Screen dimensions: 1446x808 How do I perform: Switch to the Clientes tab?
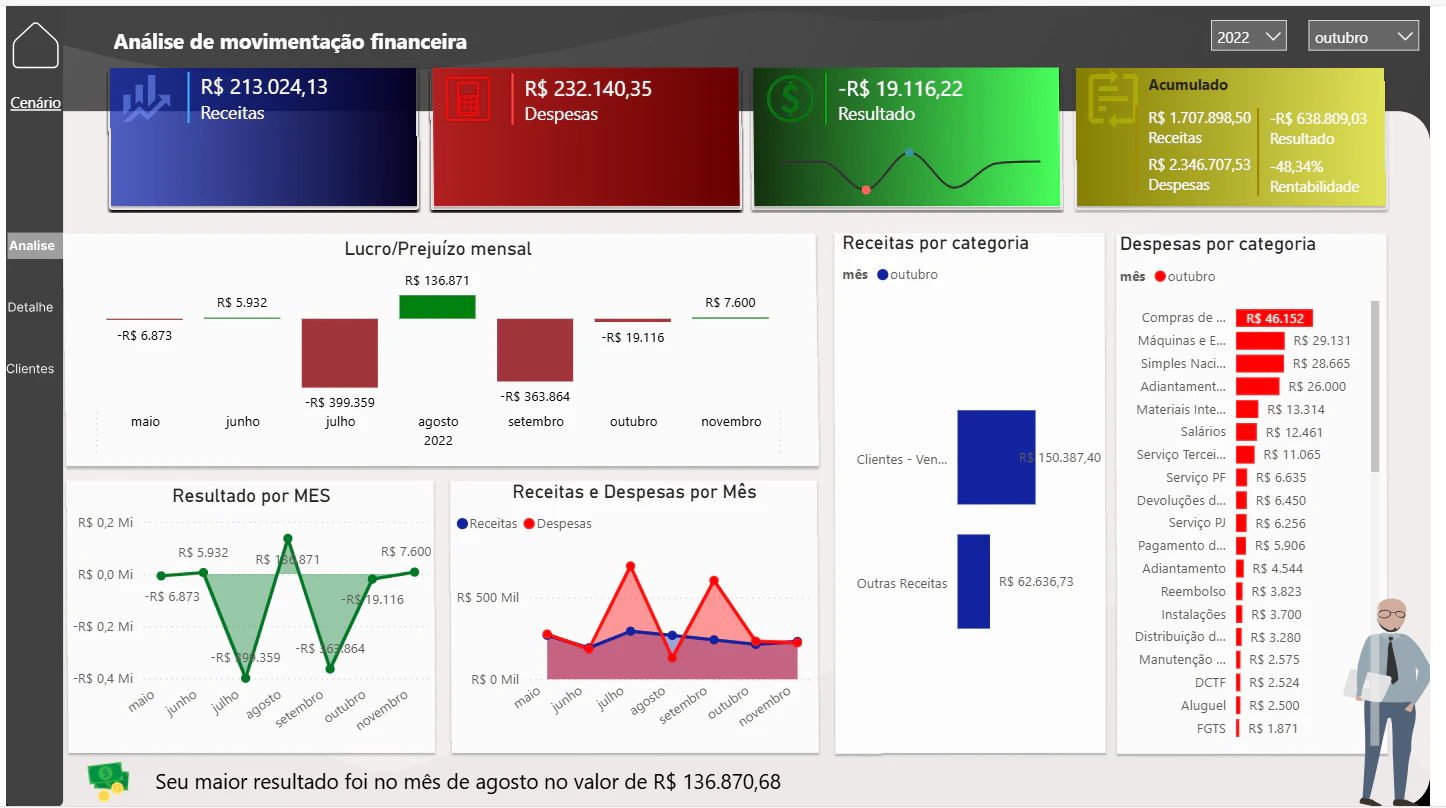point(31,368)
